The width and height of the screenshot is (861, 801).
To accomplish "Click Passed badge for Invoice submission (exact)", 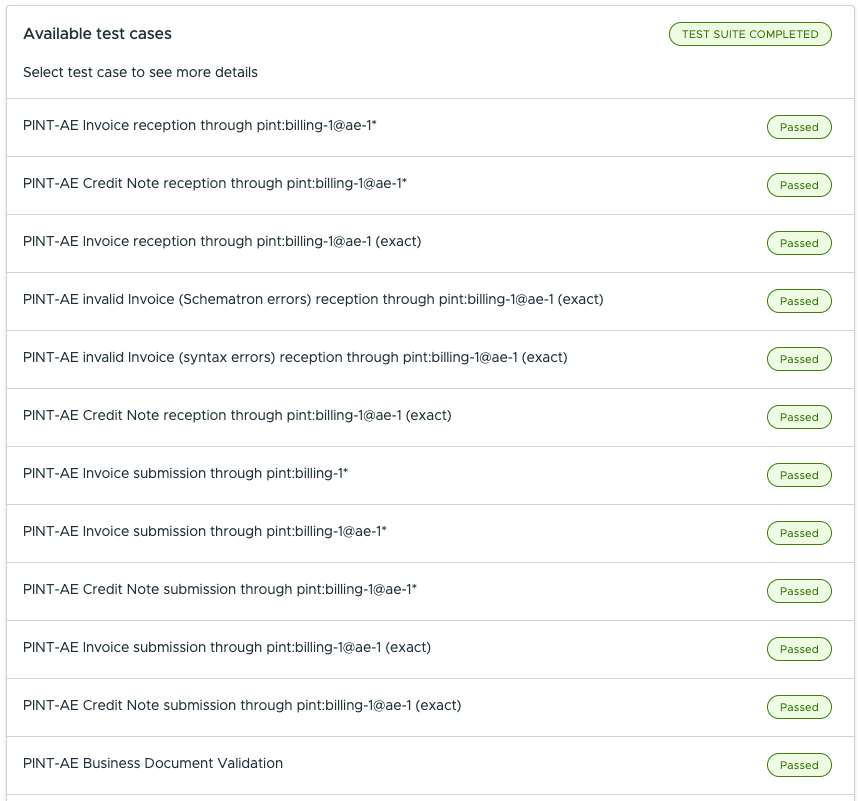I will pyautogui.click(x=799, y=649).
